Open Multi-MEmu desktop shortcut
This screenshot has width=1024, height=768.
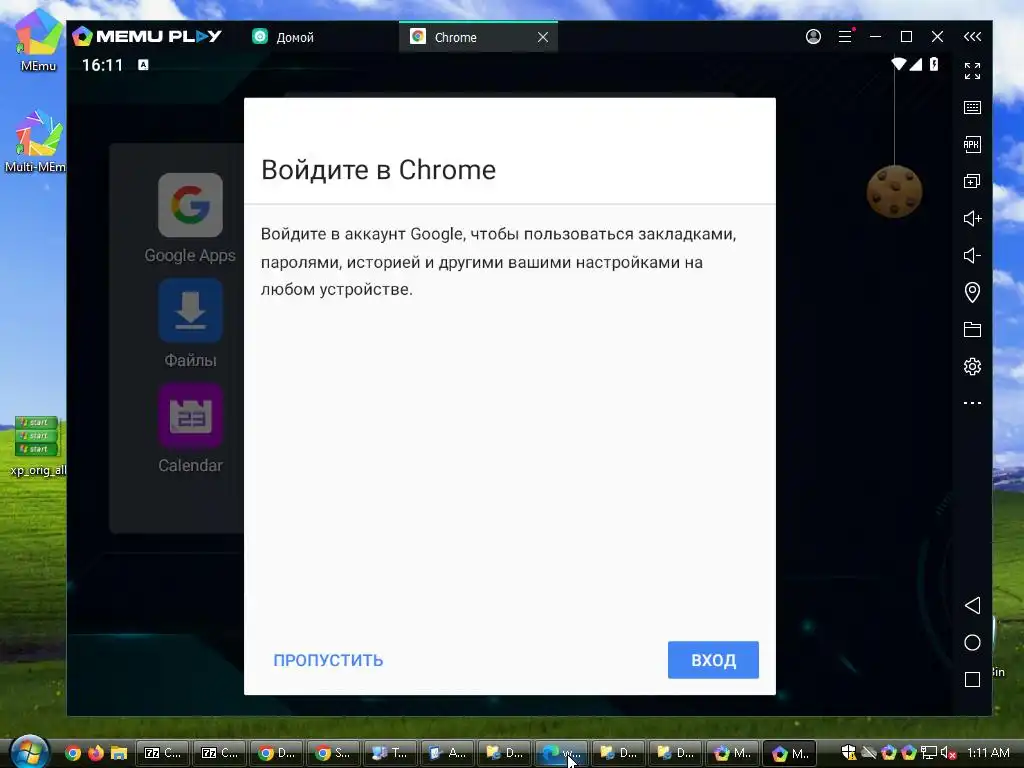coord(38,140)
